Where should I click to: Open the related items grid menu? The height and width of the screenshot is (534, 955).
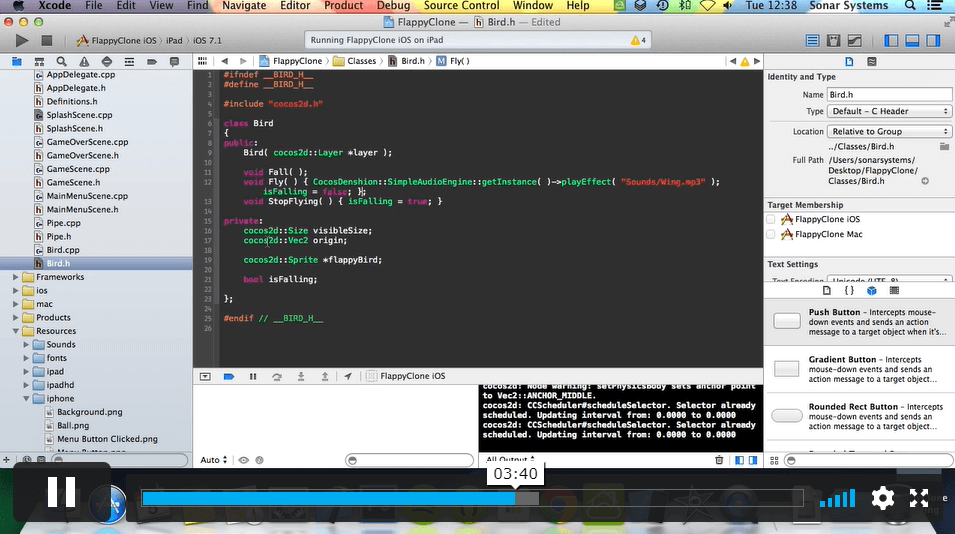click(x=202, y=61)
